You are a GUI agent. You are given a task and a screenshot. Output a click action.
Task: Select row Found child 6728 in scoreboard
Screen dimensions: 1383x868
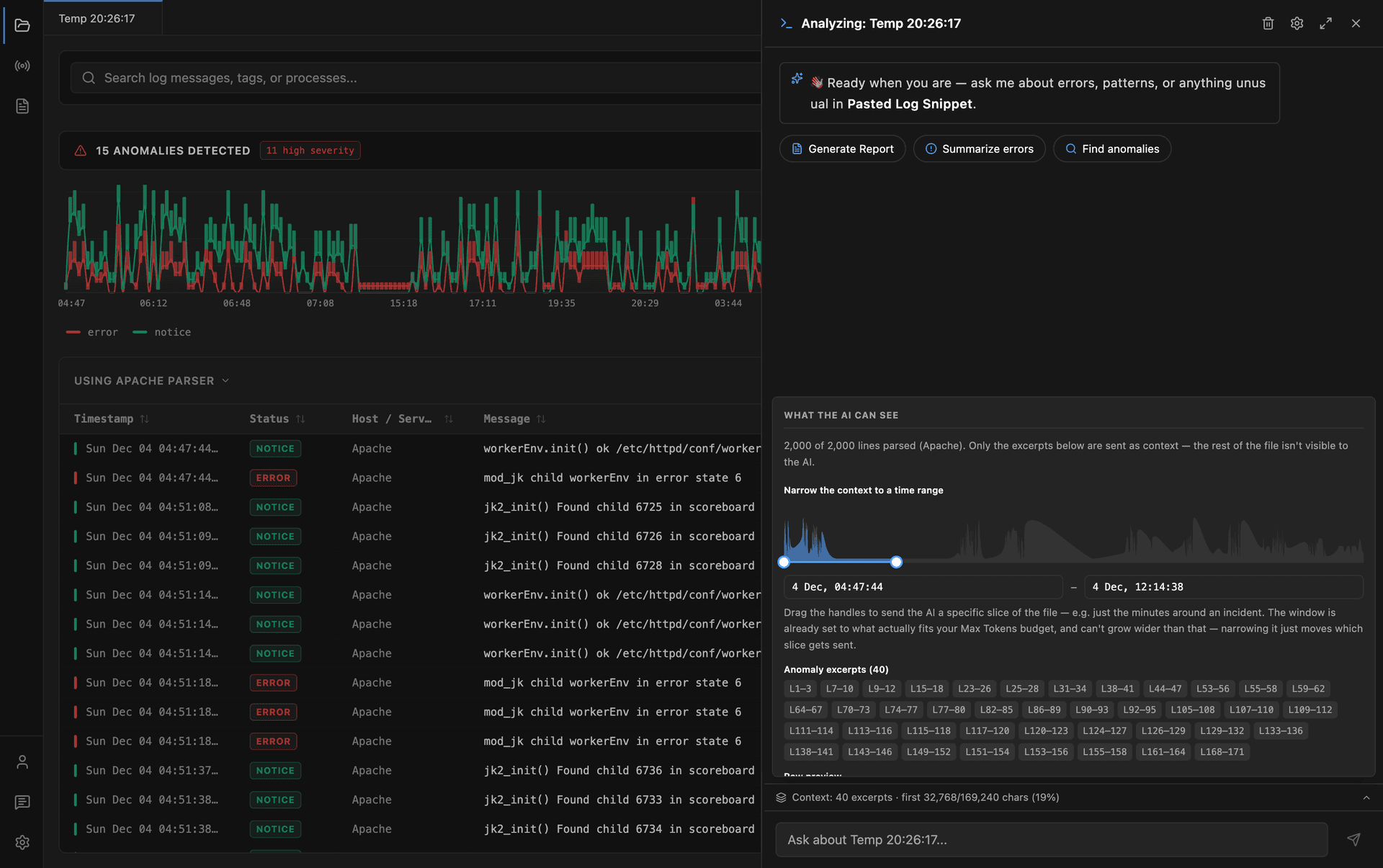411,566
